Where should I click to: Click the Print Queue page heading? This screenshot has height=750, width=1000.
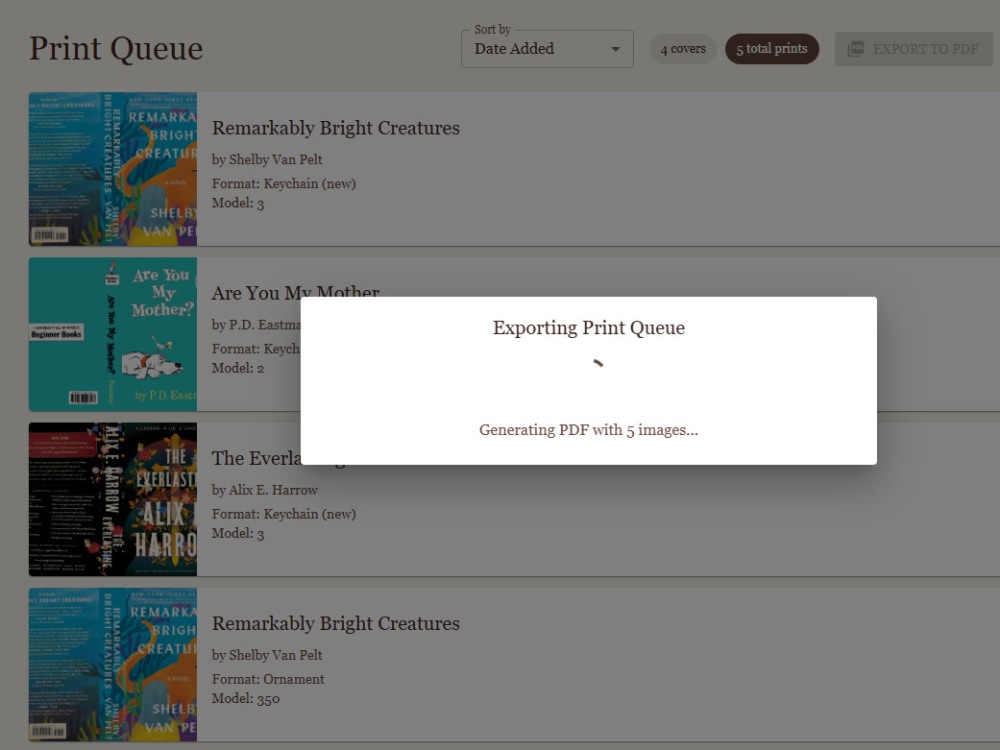pyautogui.click(x=116, y=48)
